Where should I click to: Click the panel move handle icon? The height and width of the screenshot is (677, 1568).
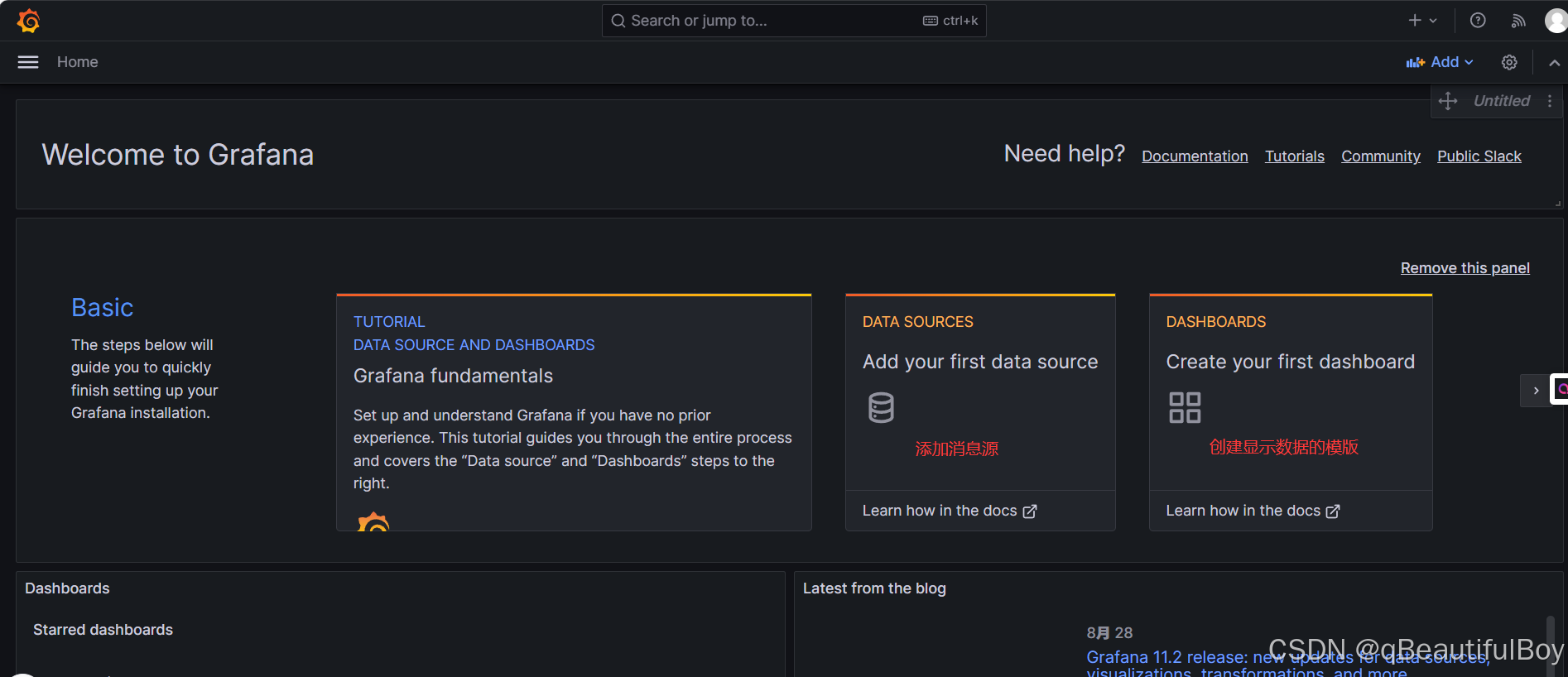tap(1448, 101)
